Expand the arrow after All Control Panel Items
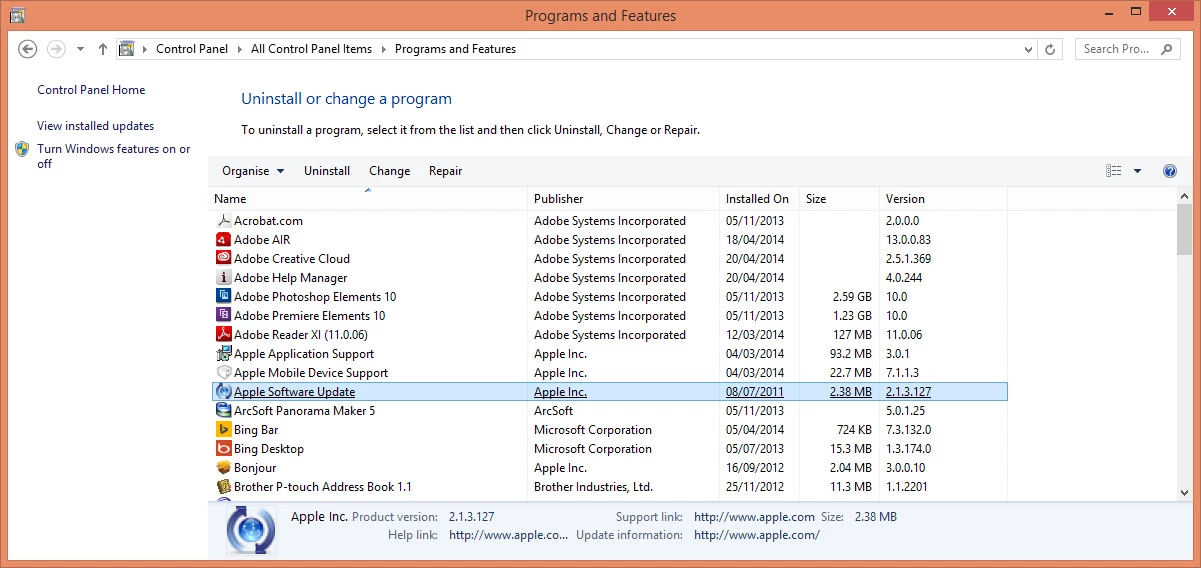Image resolution: width=1201 pixels, height=568 pixels. 383,49
